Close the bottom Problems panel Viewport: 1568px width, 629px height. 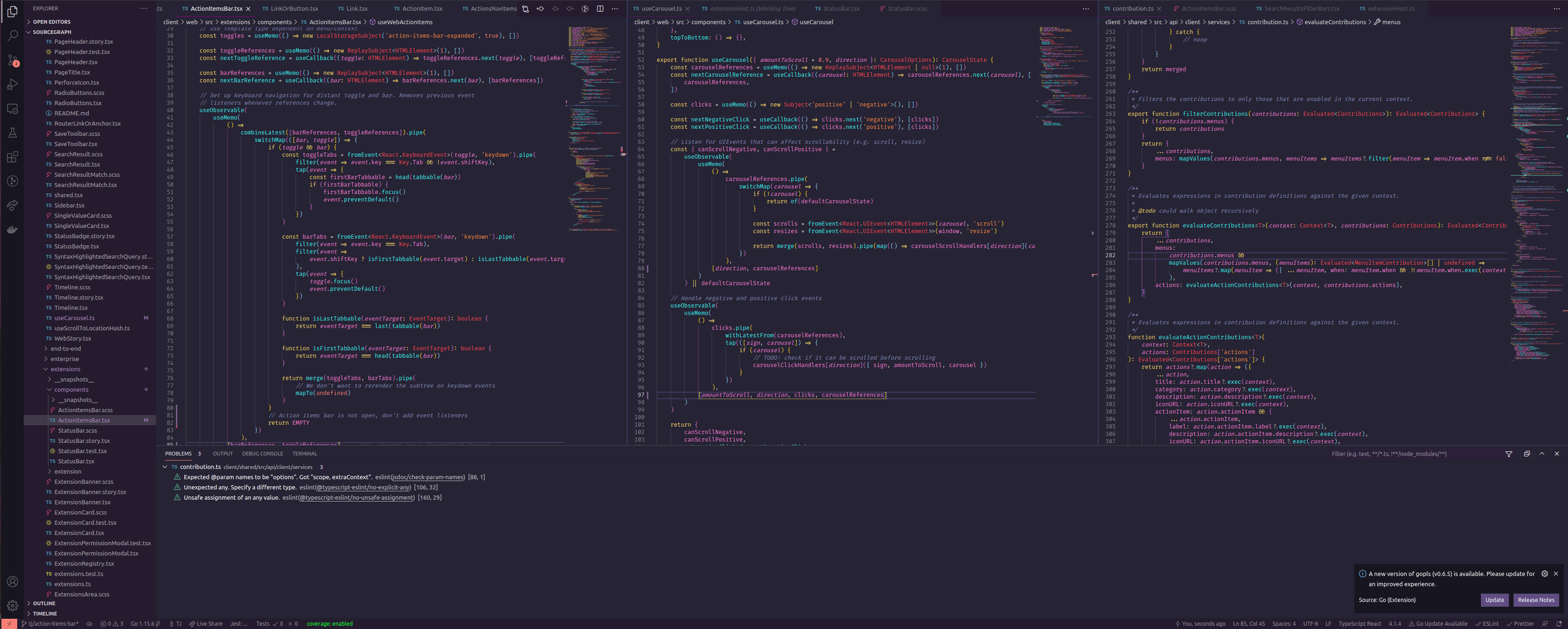tap(1557, 454)
